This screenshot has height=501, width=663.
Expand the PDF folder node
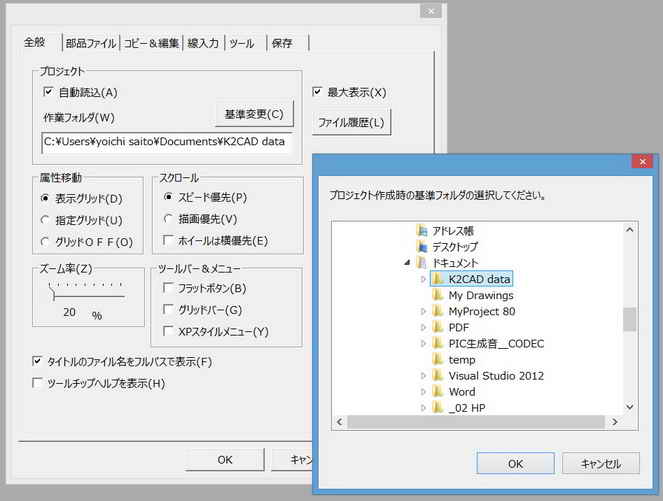pos(423,327)
